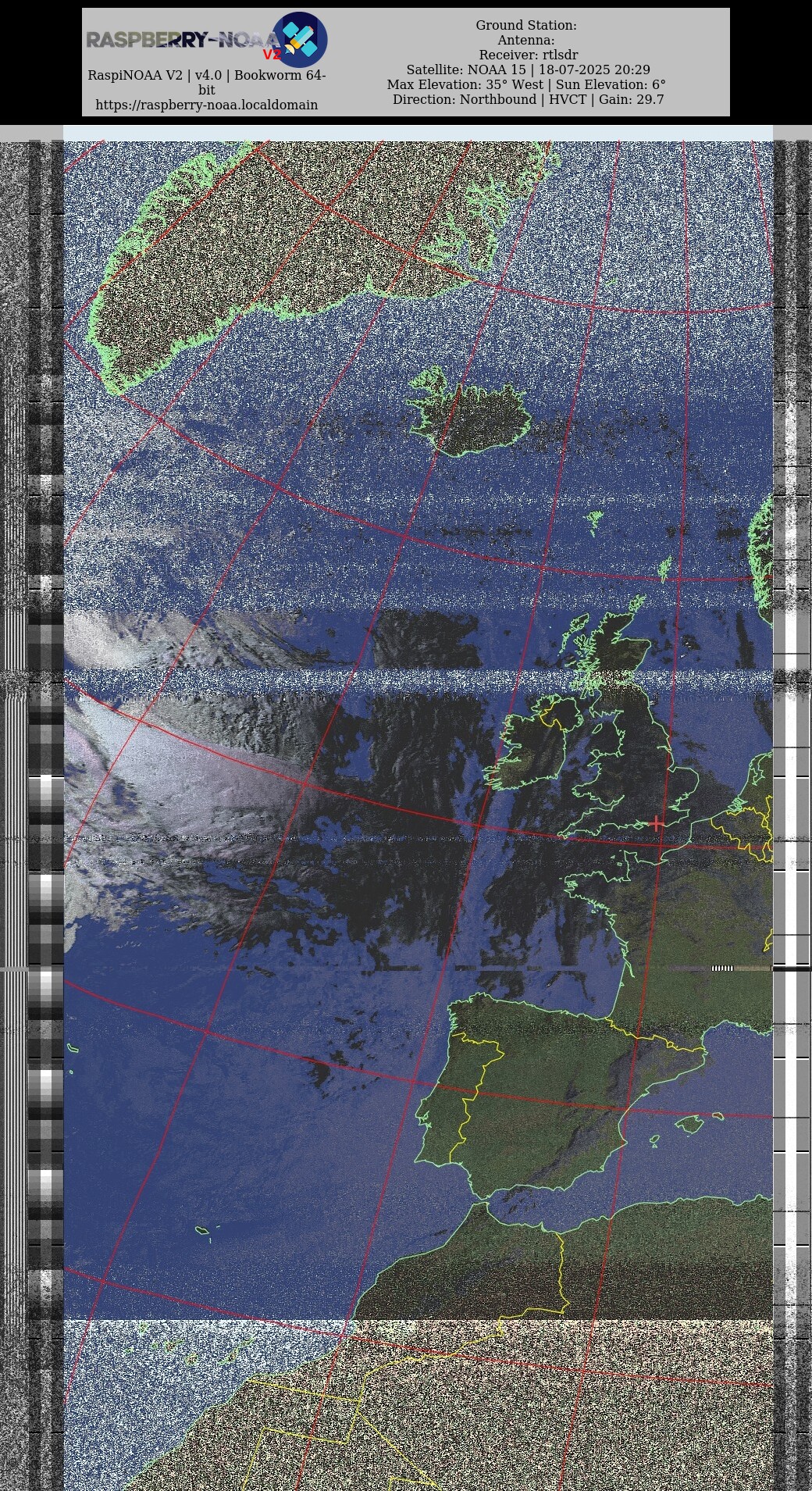Click the 'Satellite: NOAA 15' date line

[528, 70]
